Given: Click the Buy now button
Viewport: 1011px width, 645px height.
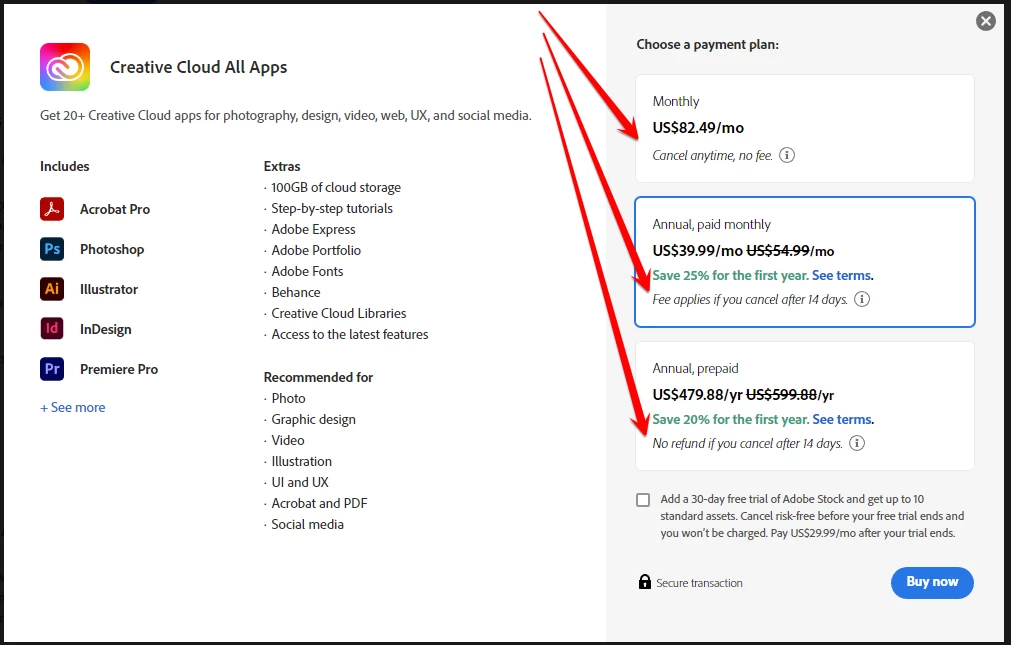Looking at the screenshot, I should 932,582.
